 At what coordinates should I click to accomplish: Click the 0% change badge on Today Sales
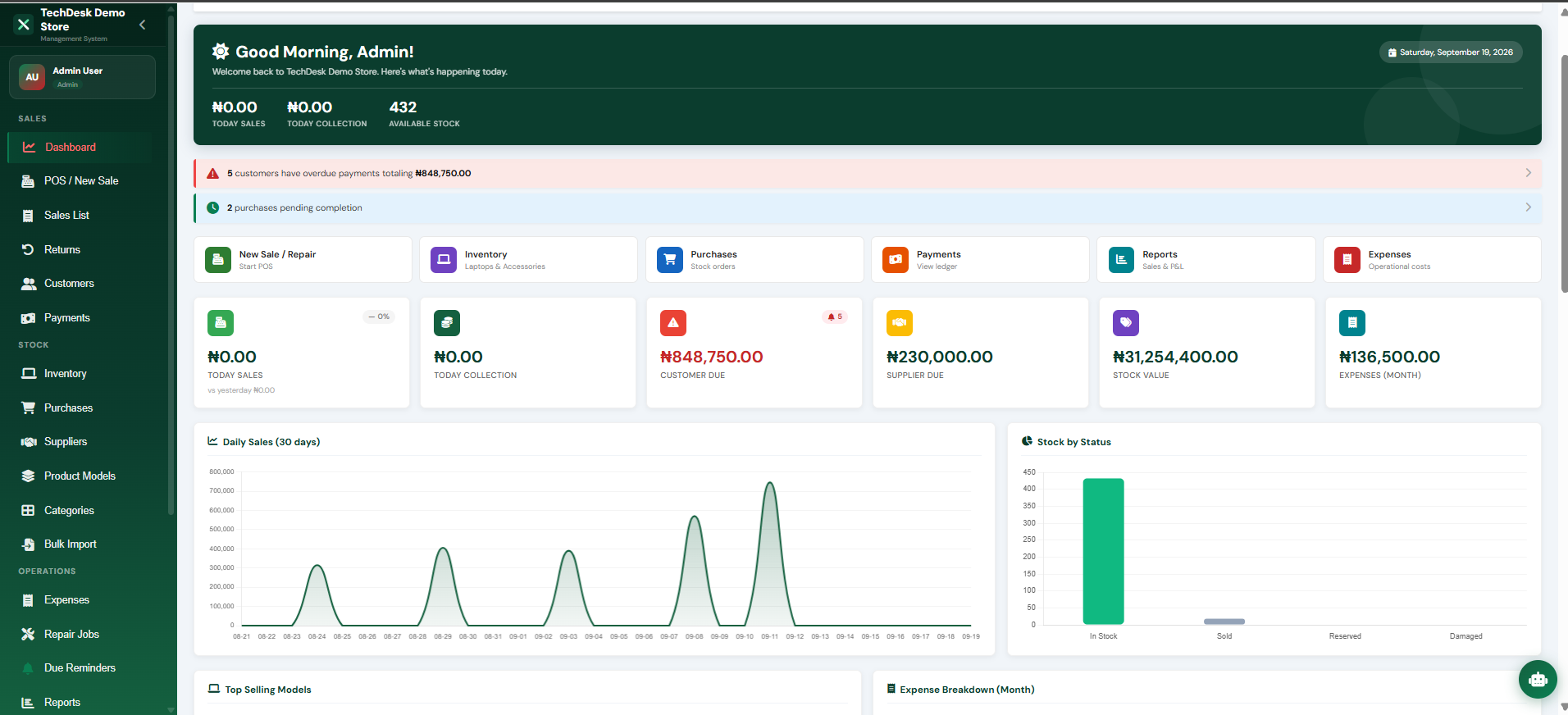click(379, 317)
